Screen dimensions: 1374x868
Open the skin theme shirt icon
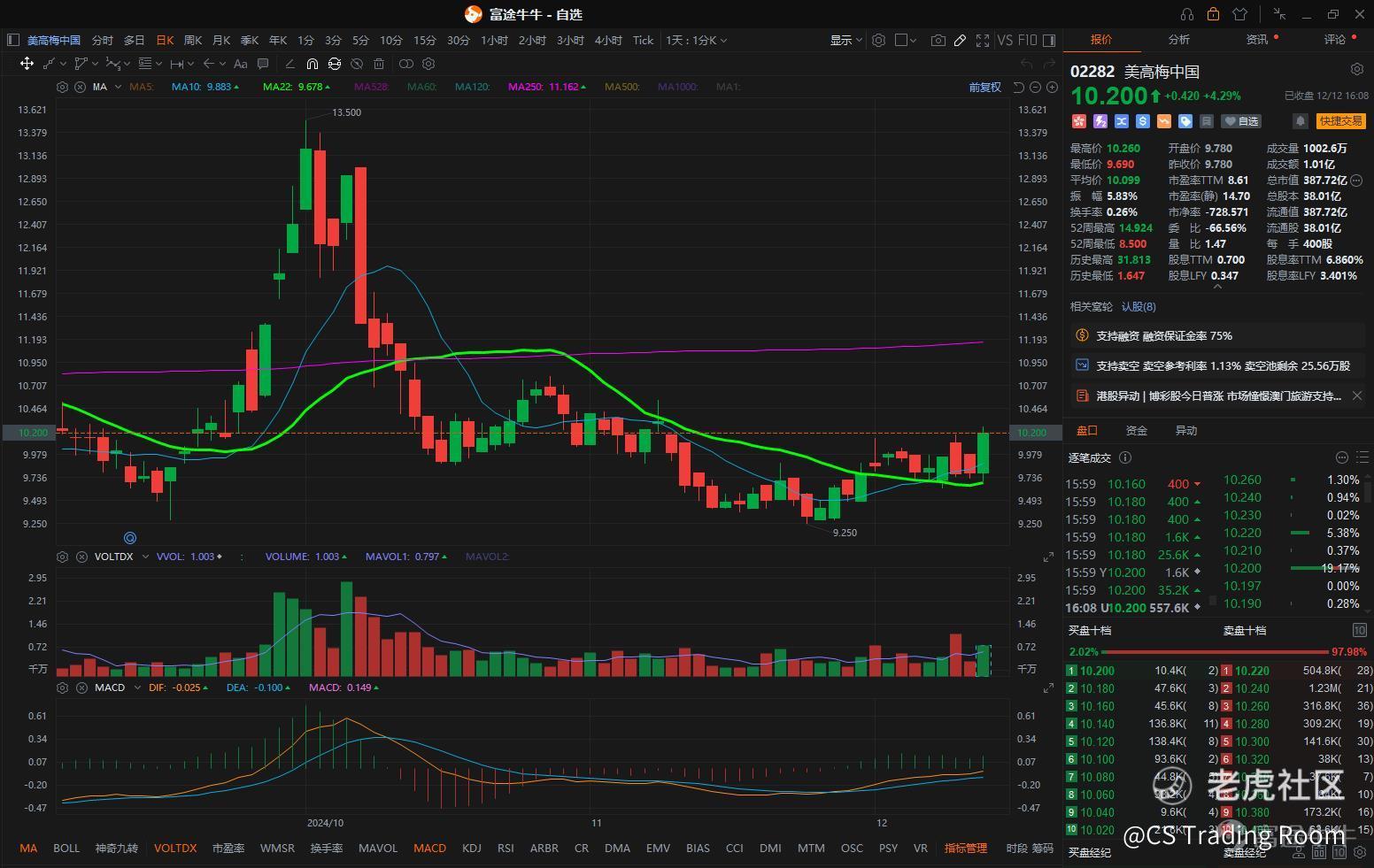pyautogui.click(x=1239, y=14)
